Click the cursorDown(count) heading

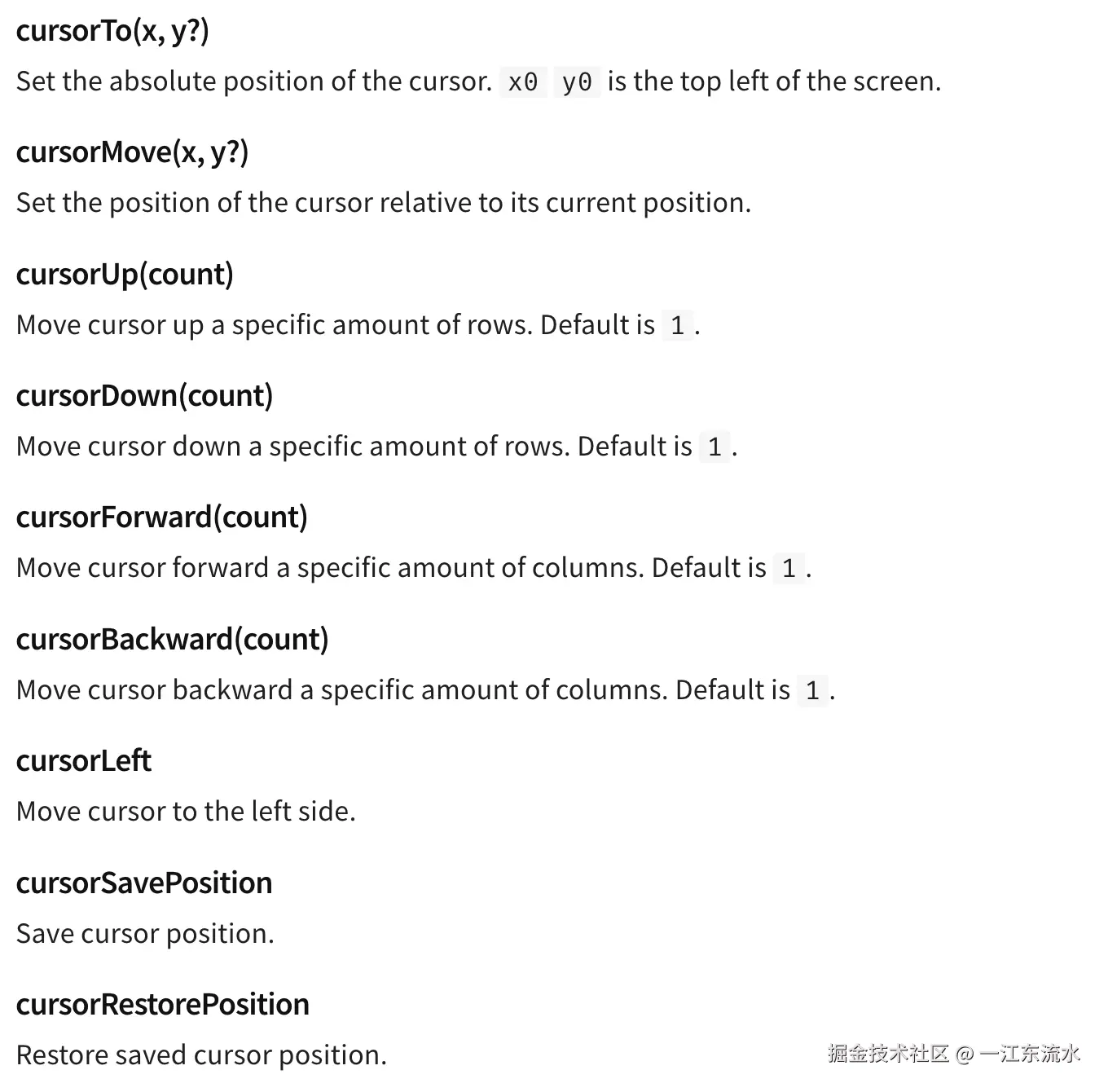tap(144, 396)
